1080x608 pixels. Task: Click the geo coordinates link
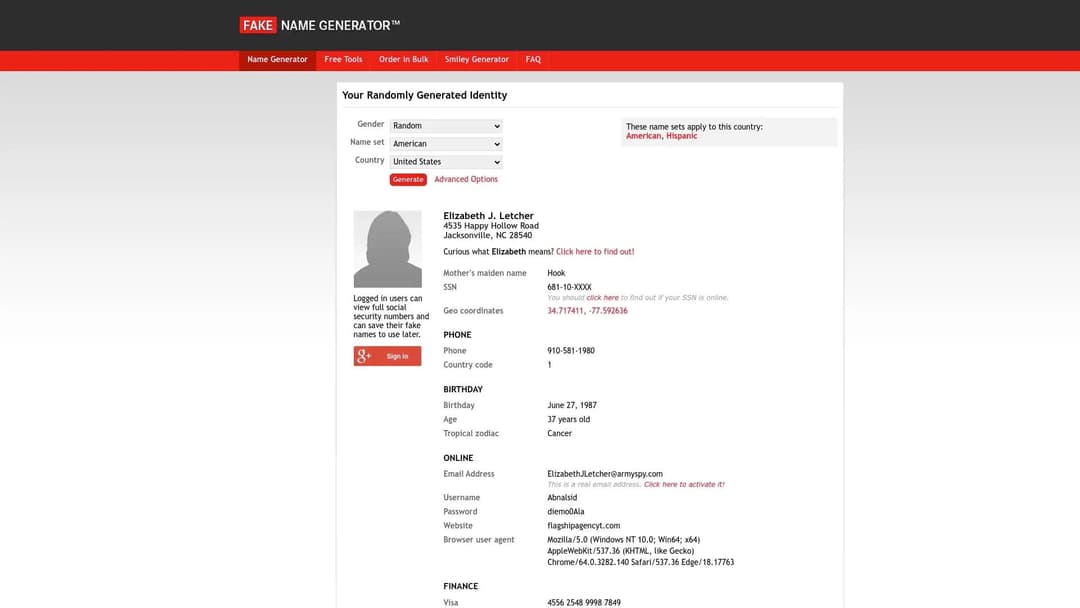point(585,310)
